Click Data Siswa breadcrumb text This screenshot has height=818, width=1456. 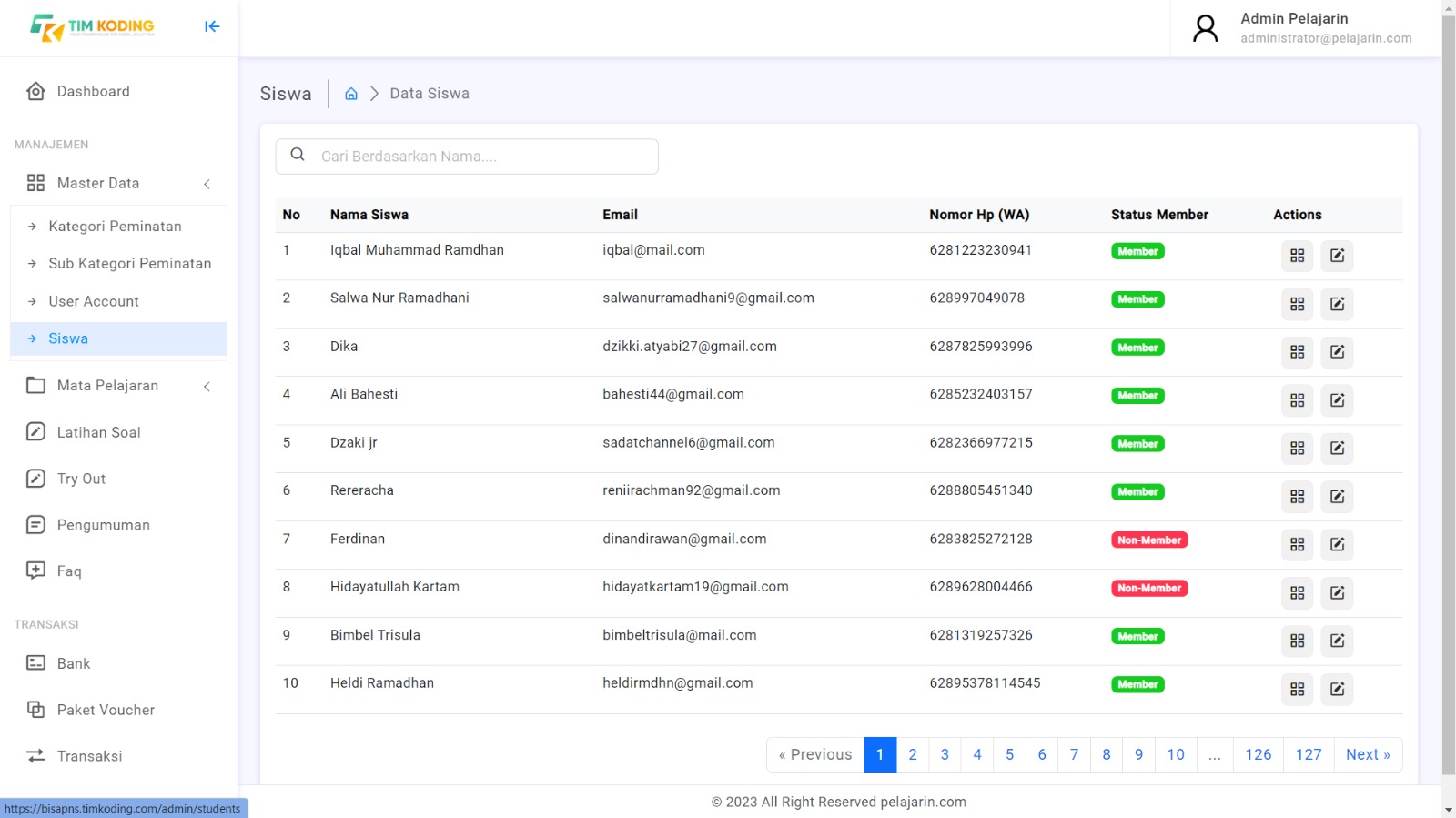(x=430, y=94)
